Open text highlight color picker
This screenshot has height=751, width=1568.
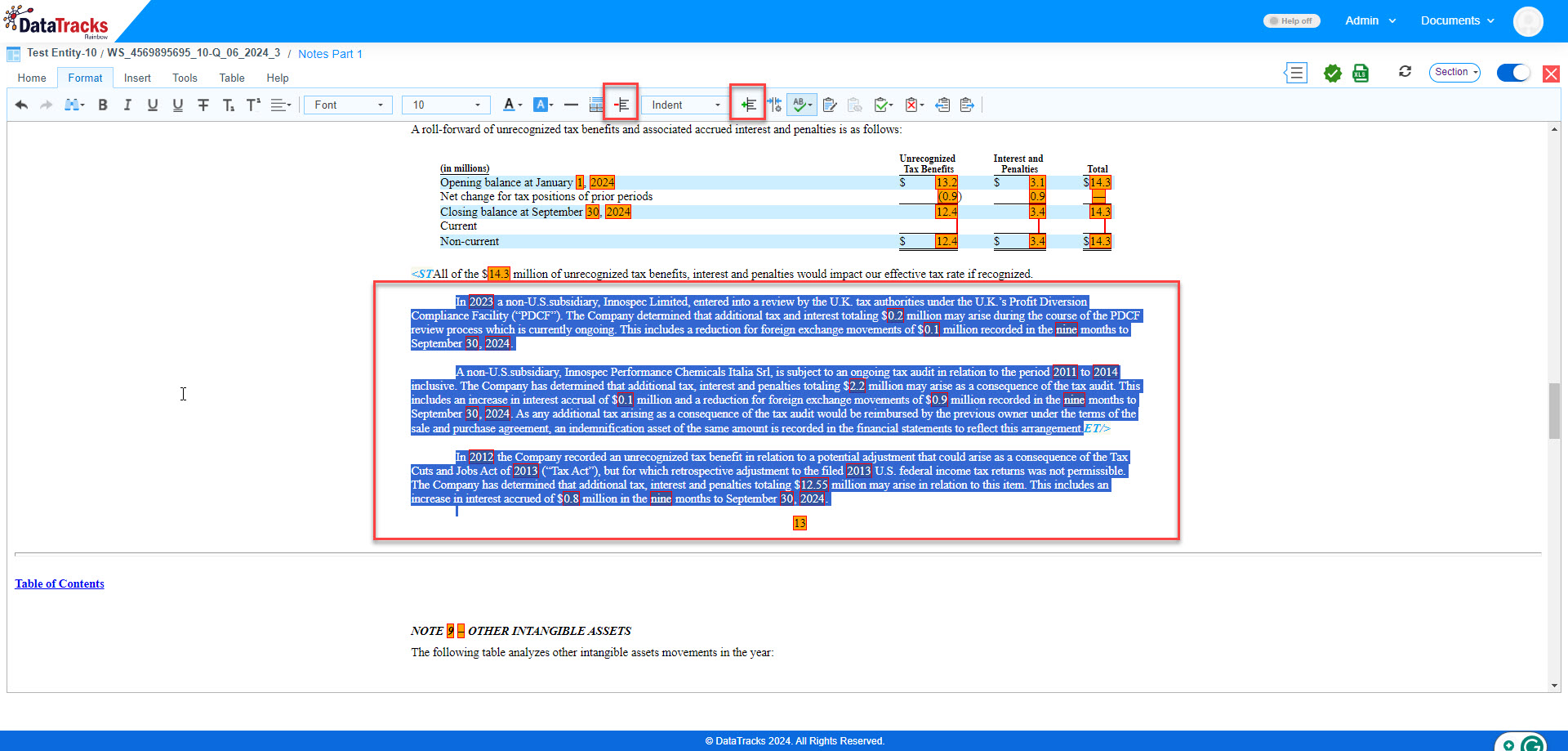click(x=543, y=105)
